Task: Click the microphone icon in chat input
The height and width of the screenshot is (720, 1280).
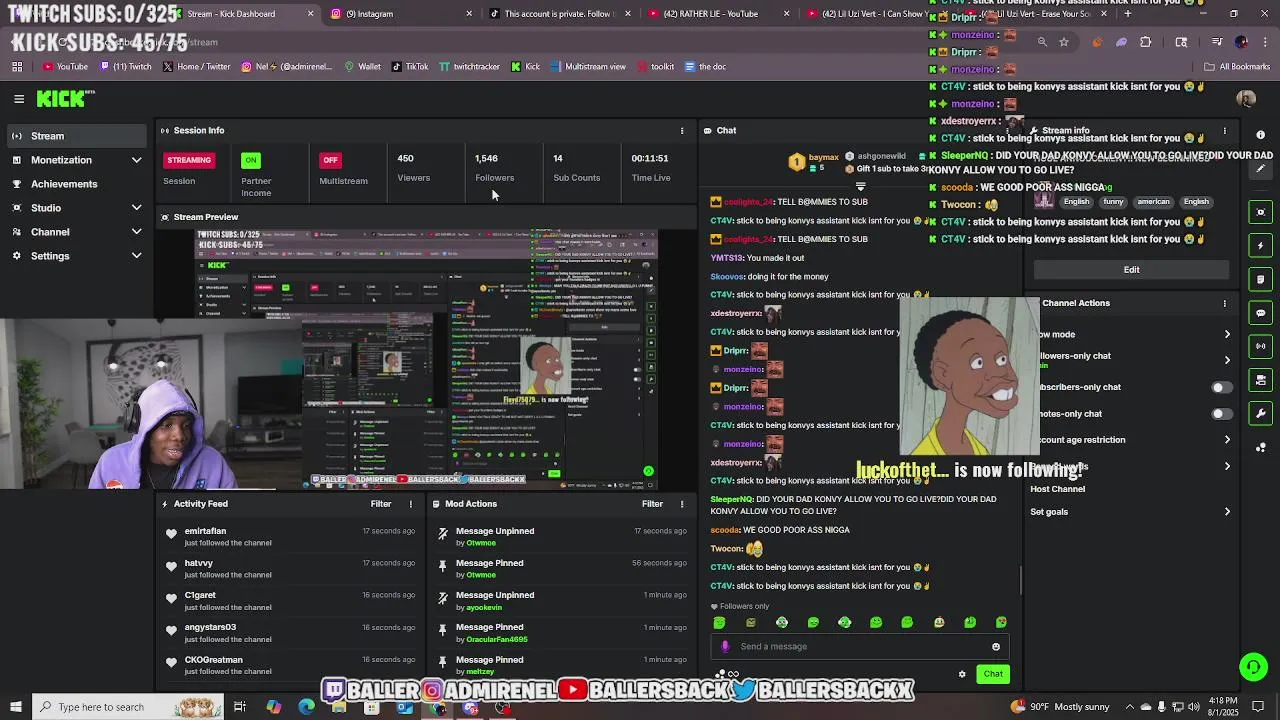Action: tap(725, 647)
